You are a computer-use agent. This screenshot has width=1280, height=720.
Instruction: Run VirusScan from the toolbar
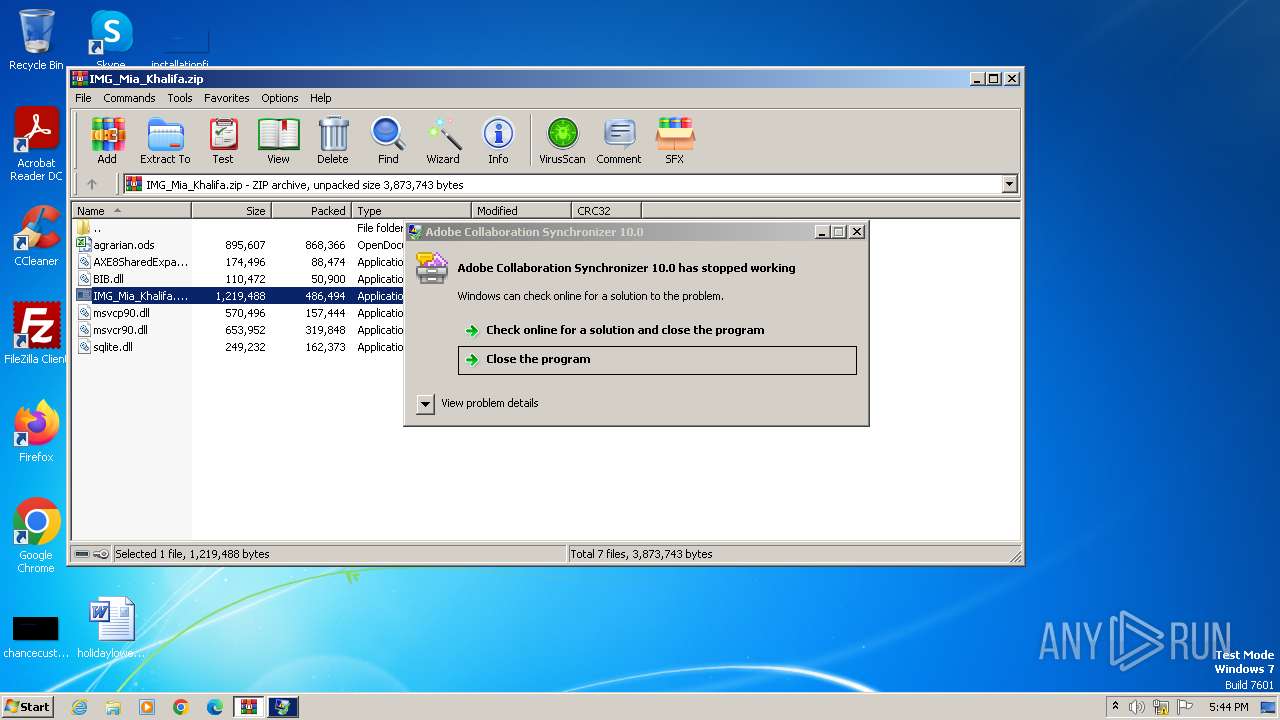coord(562,140)
